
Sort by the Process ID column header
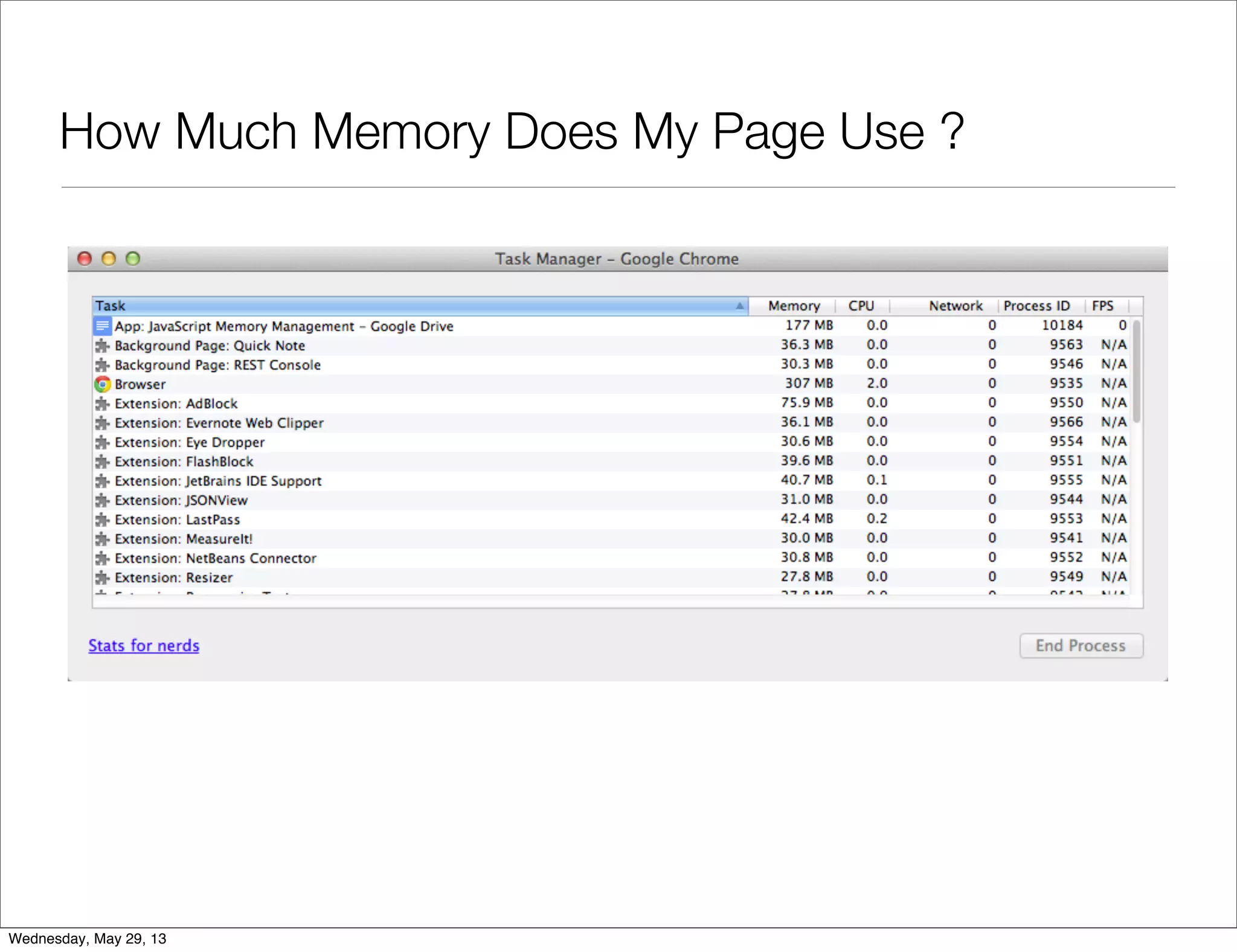pyautogui.click(x=1041, y=306)
